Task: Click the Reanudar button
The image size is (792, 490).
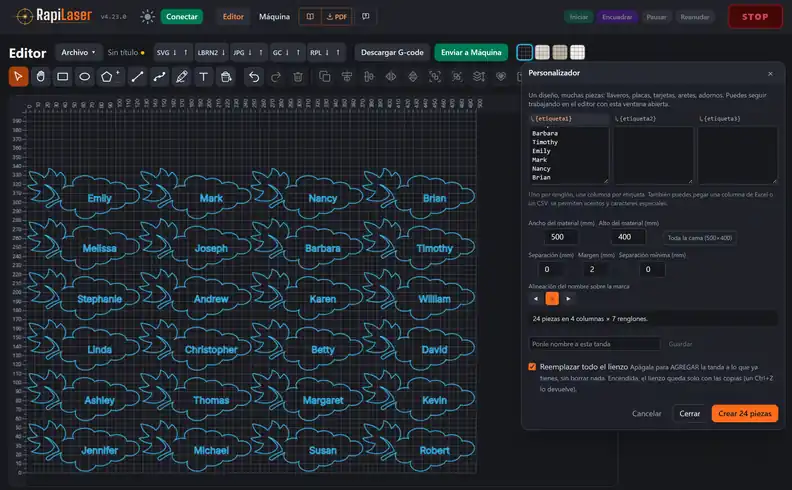Action: (695, 17)
